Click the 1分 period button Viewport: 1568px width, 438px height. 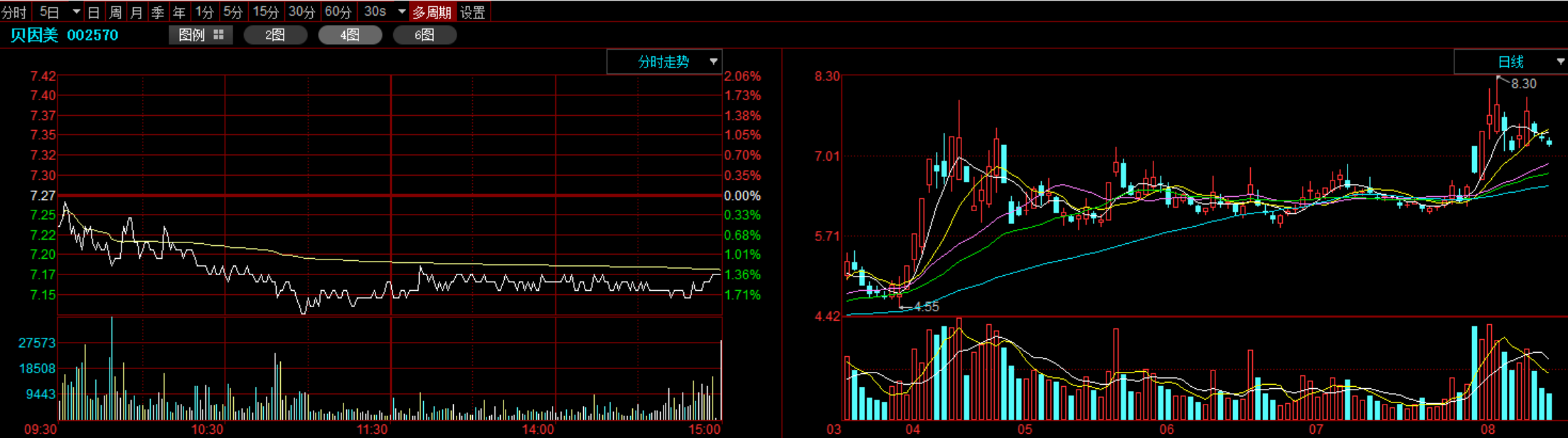(x=204, y=12)
